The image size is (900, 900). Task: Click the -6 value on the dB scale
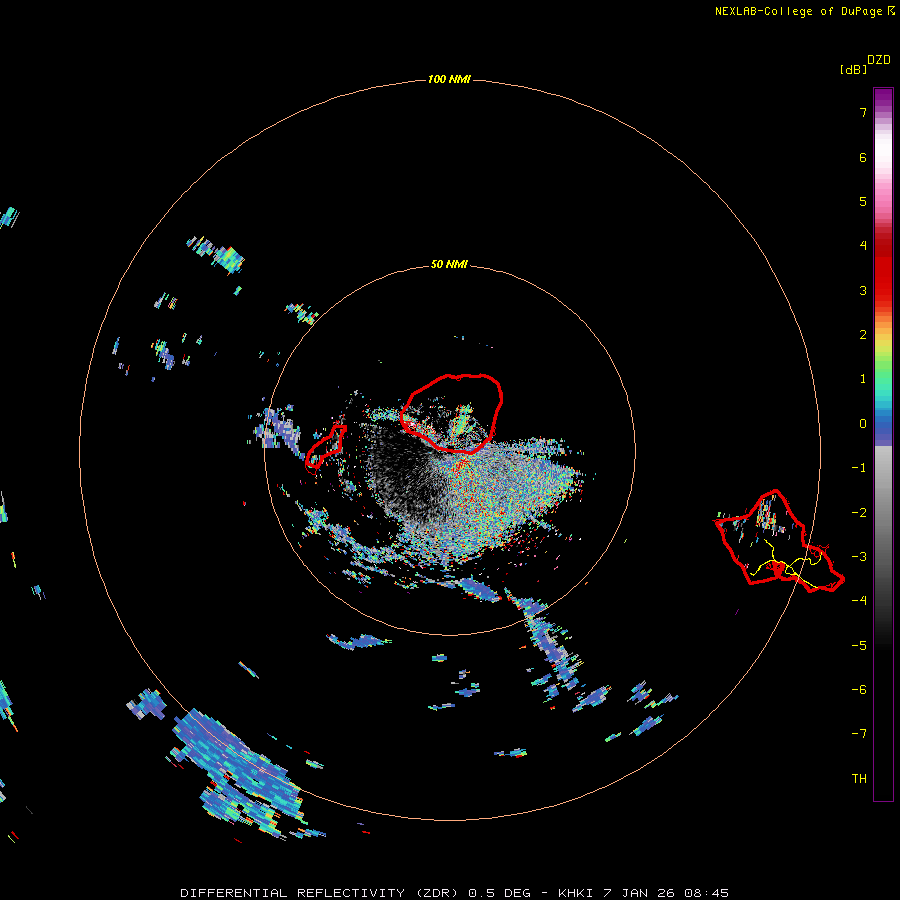click(x=859, y=690)
